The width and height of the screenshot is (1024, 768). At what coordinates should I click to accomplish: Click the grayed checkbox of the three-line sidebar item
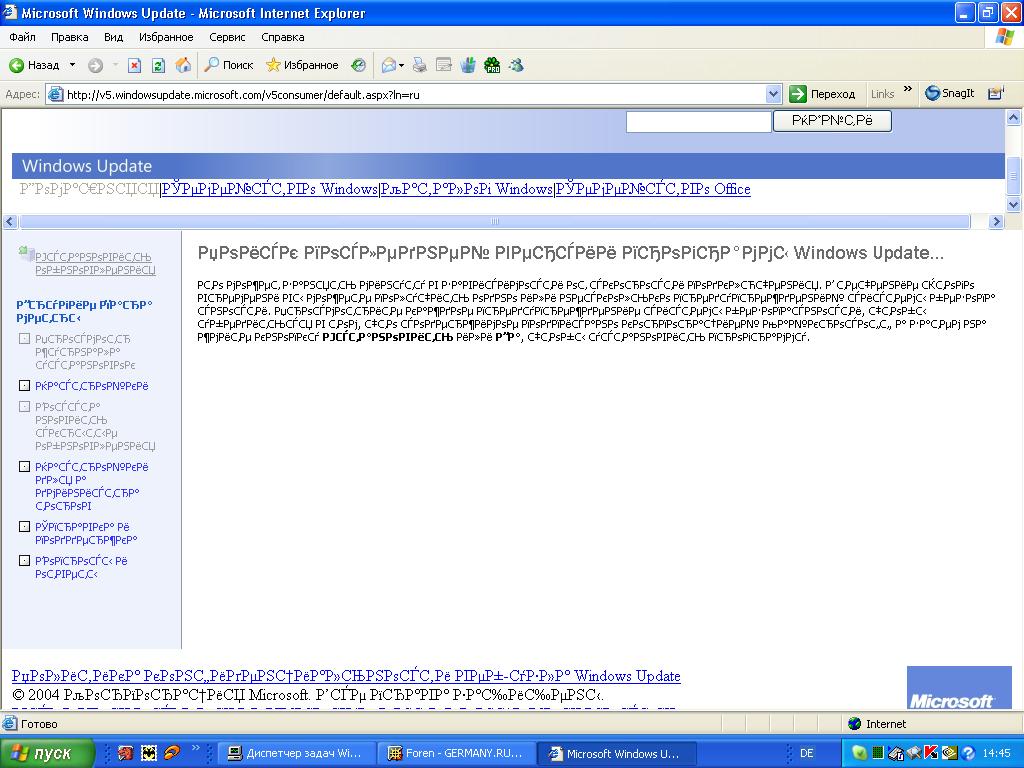click(x=24, y=339)
